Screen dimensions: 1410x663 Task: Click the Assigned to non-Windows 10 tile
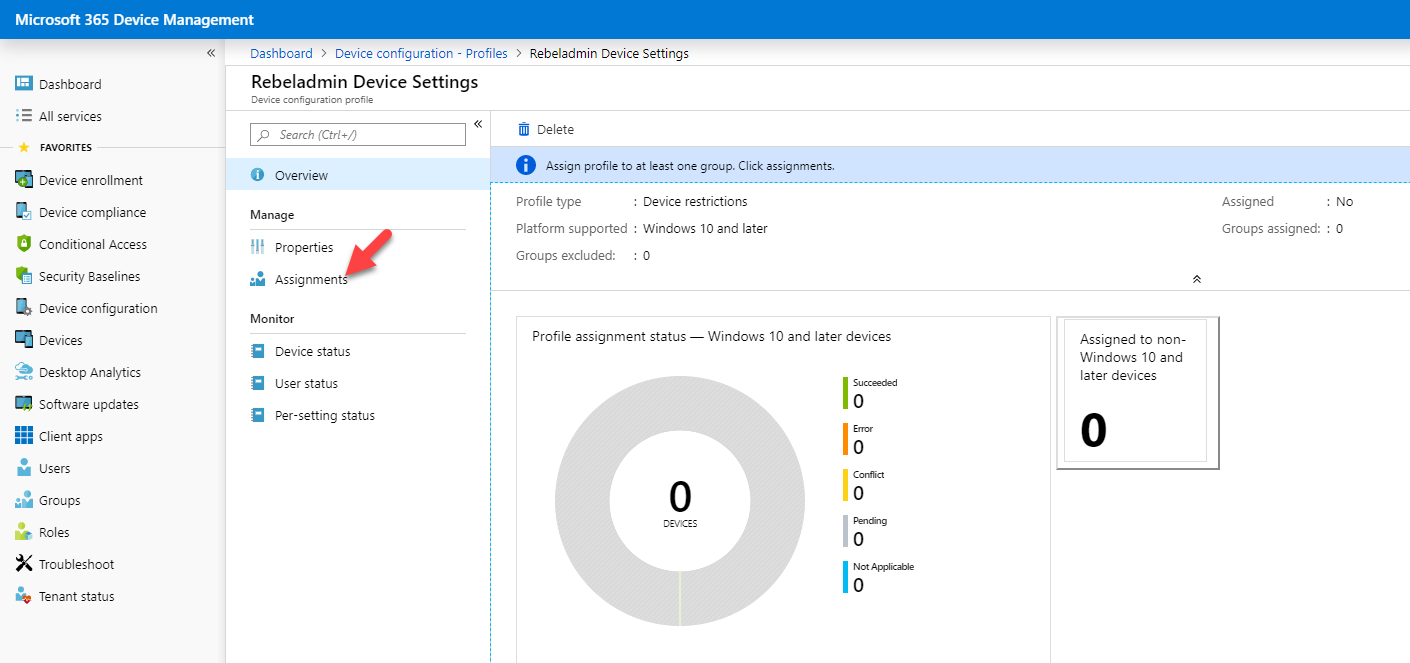pyautogui.click(x=1138, y=392)
